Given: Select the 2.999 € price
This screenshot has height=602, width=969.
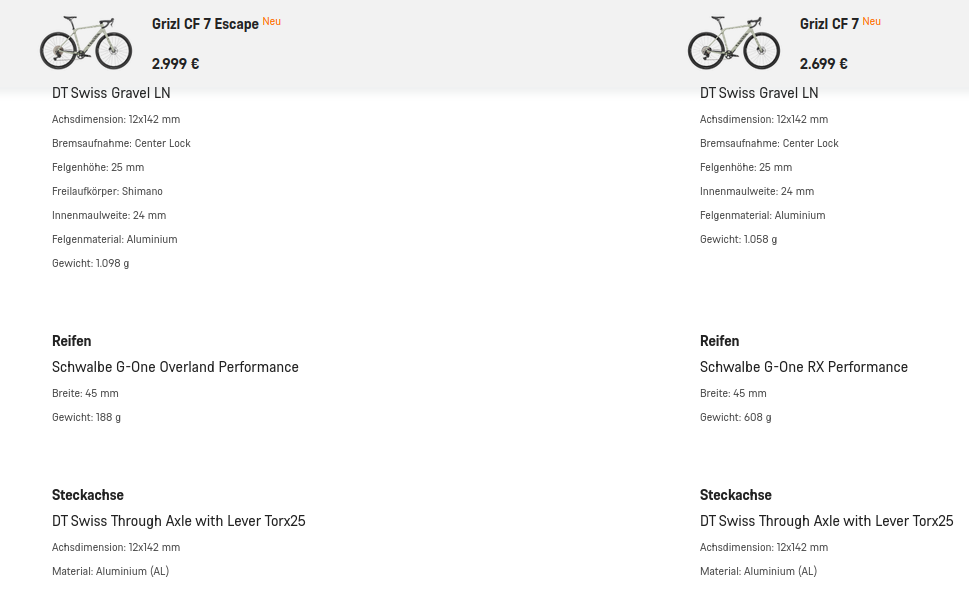Looking at the screenshot, I should 176,64.
